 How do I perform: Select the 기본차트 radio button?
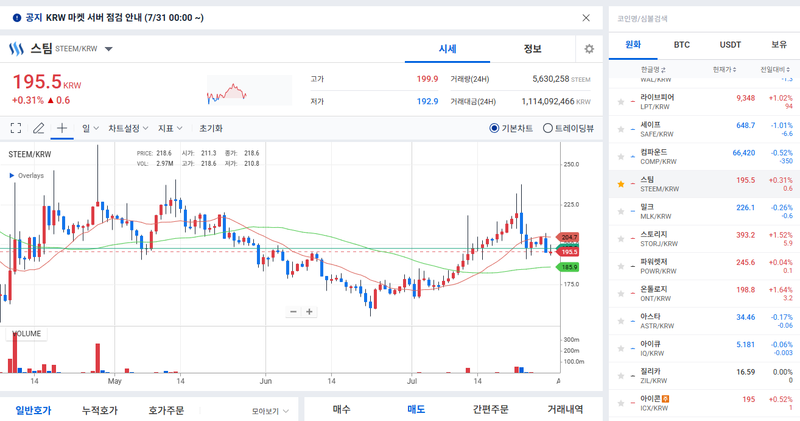coord(494,128)
